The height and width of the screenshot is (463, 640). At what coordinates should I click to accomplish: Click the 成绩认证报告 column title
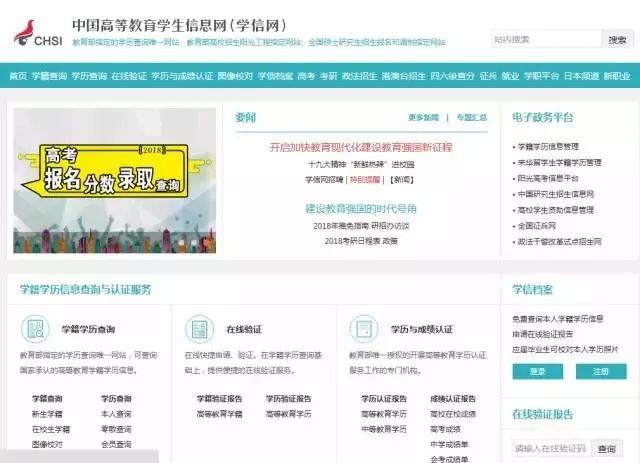(453, 398)
